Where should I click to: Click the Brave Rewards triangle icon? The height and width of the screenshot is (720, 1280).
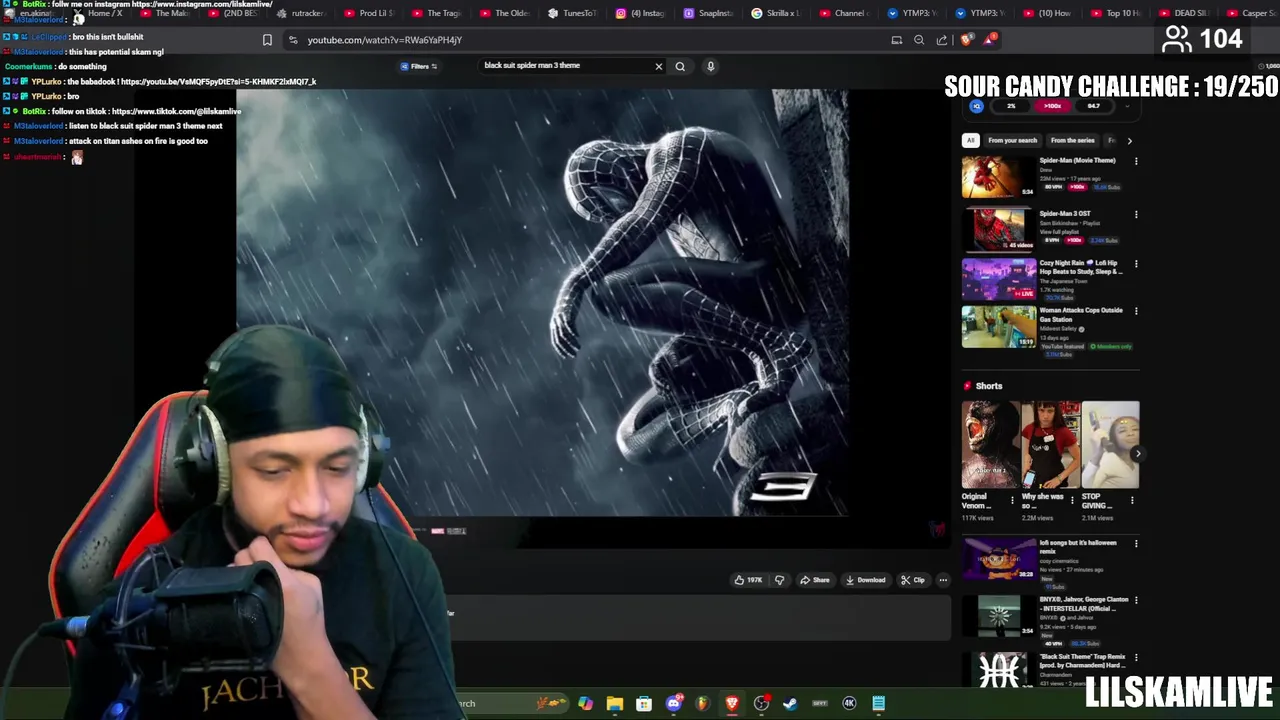pos(989,40)
